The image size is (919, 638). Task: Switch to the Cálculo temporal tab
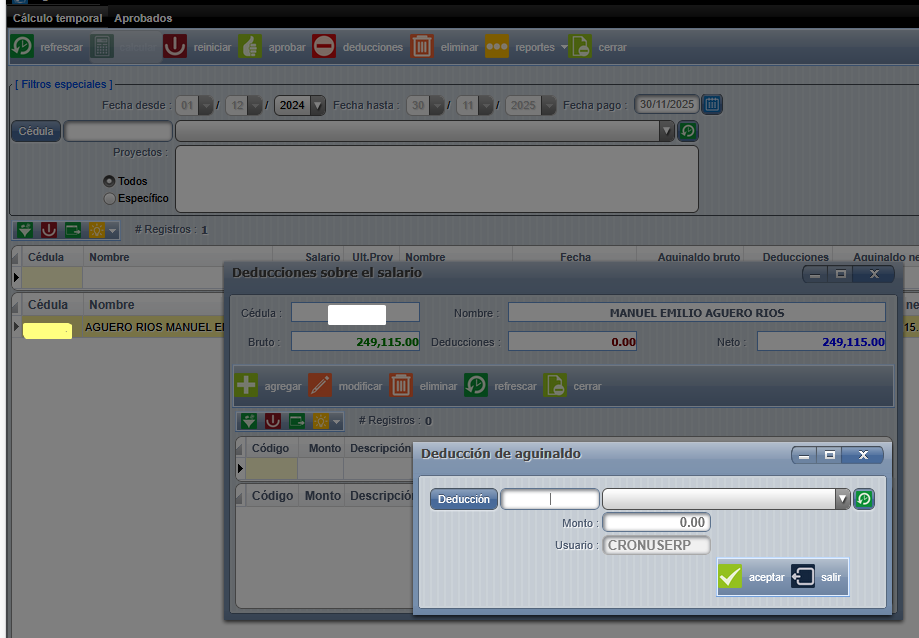57,18
